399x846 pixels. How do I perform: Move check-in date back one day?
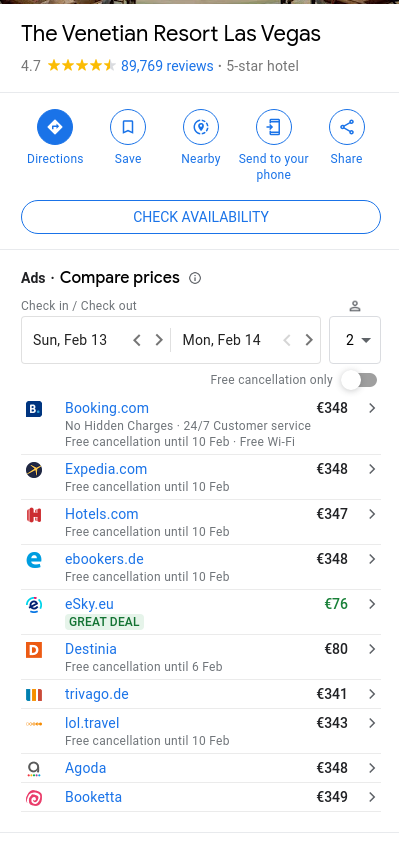click(137, 340)
